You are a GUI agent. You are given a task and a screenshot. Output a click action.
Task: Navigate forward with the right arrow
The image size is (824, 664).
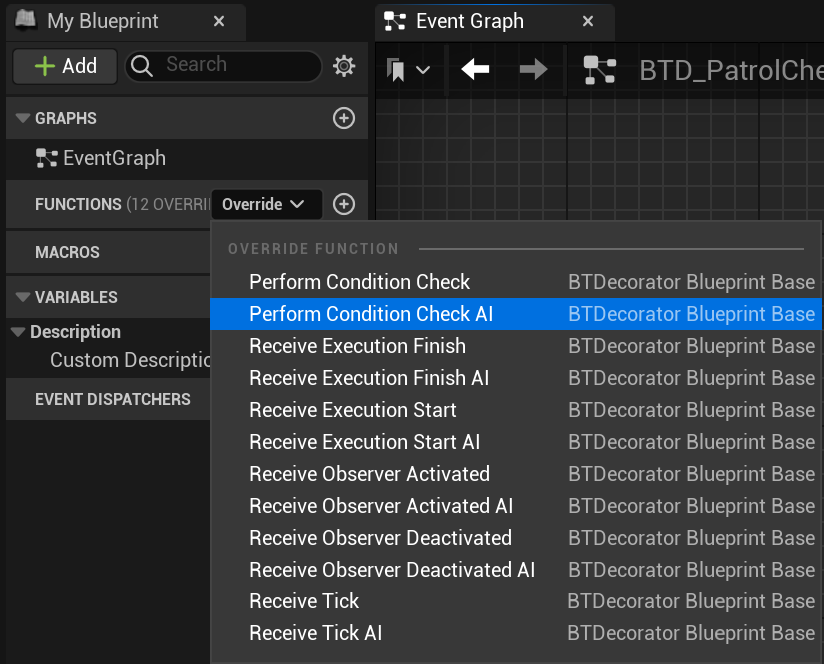(533, 69)
